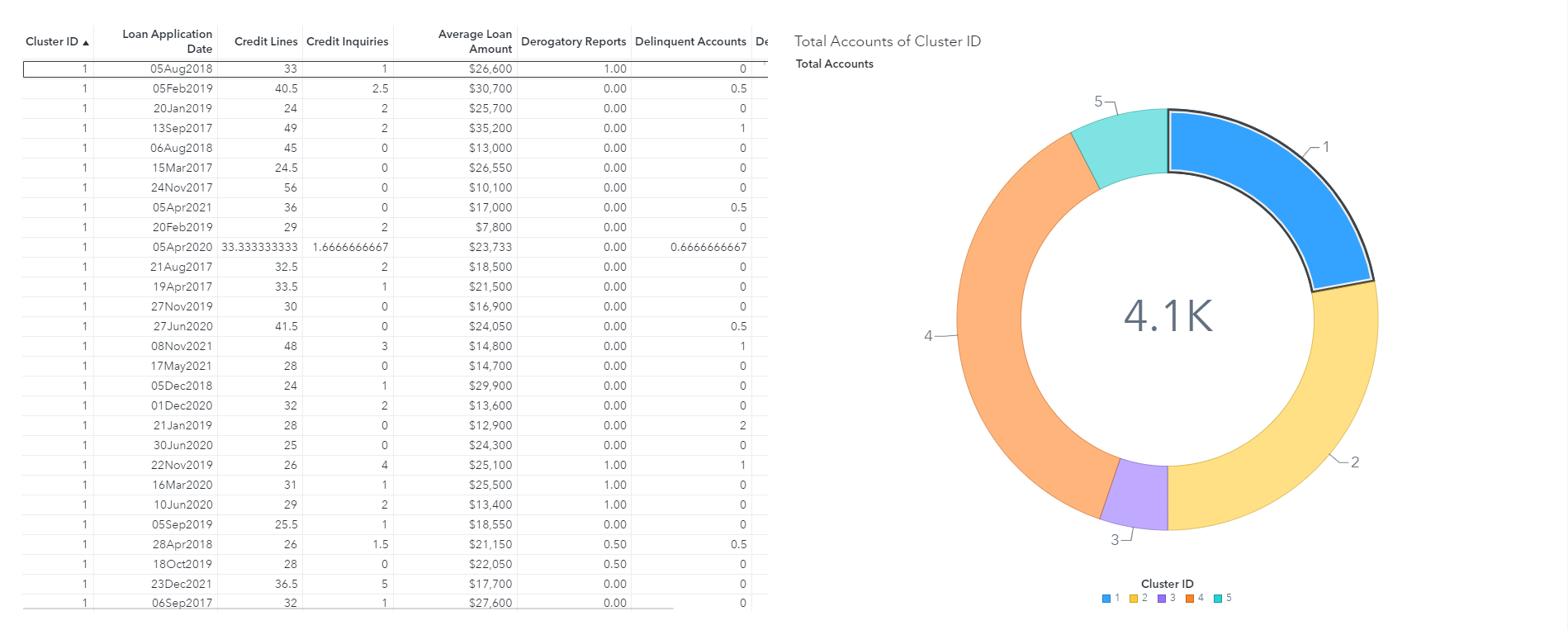
Task: Select the orange cluster 4 legend swatch
Action: (x=1190, y=599)
